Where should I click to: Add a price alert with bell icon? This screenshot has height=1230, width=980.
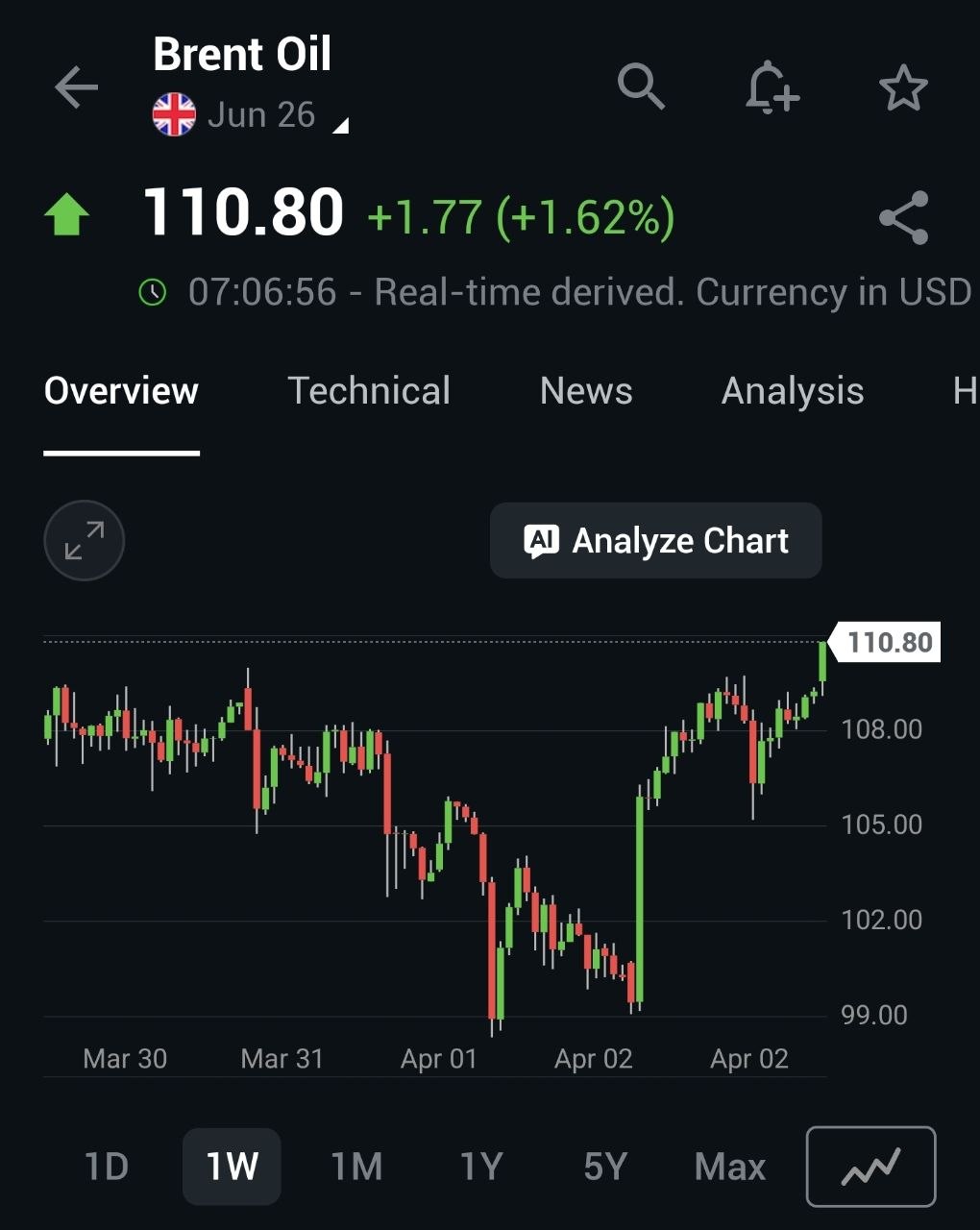pos(772,87)
